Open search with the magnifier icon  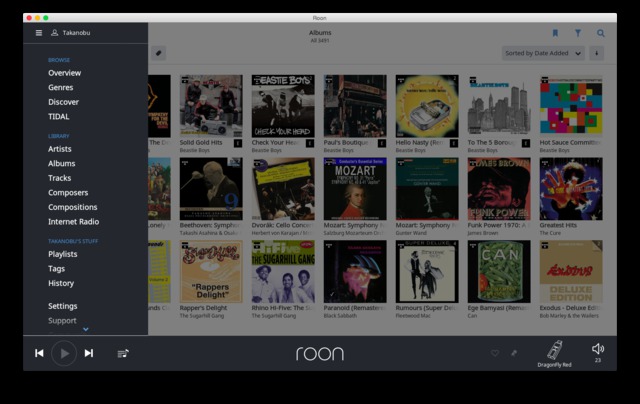pos(600,33)
